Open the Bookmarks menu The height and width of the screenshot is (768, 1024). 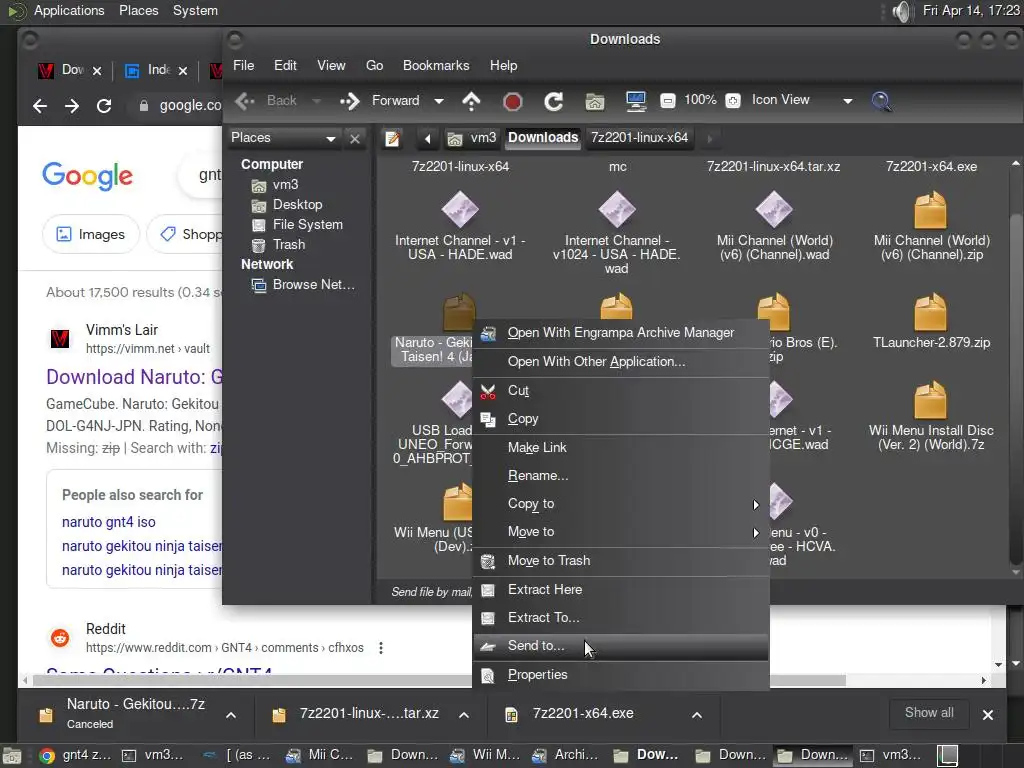point(436,65)
